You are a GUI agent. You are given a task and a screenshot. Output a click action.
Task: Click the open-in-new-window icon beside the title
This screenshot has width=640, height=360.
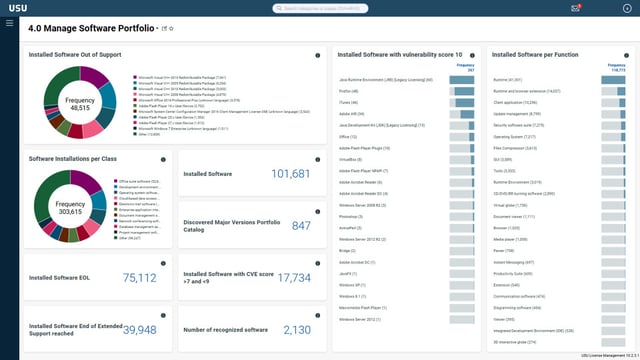[164, 29]
